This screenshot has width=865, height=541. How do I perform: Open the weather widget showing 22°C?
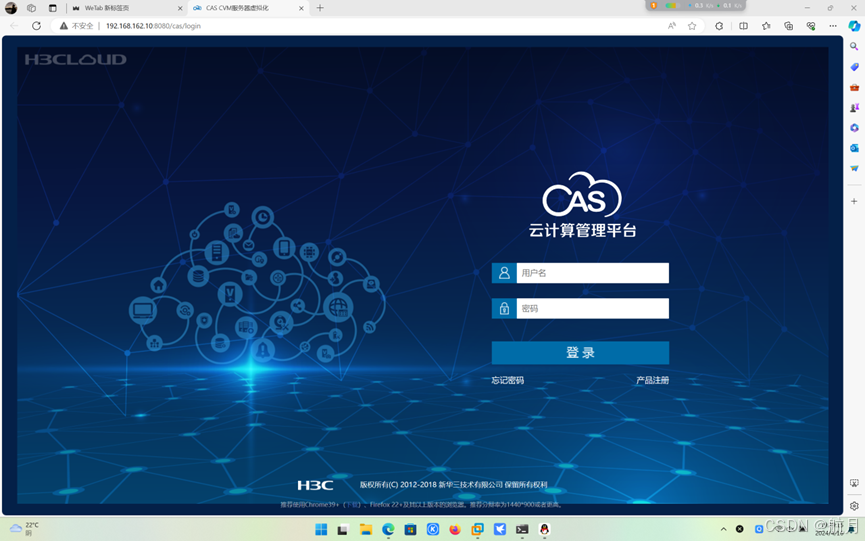click(x=24, y=529)
